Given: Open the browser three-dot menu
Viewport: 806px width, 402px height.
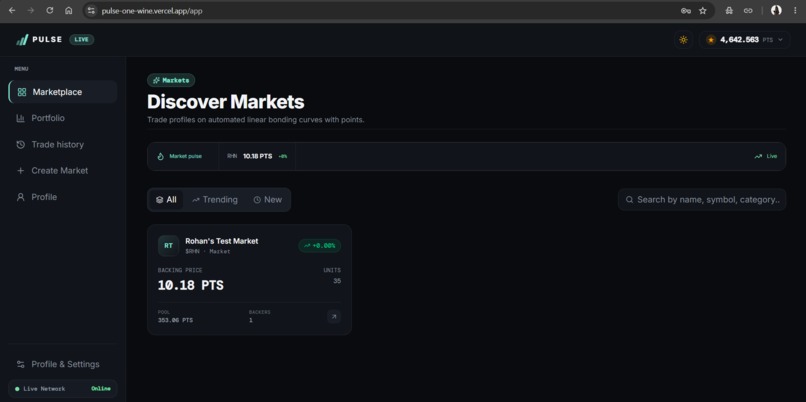Looking at the screenshot, I should pos(795,10).
